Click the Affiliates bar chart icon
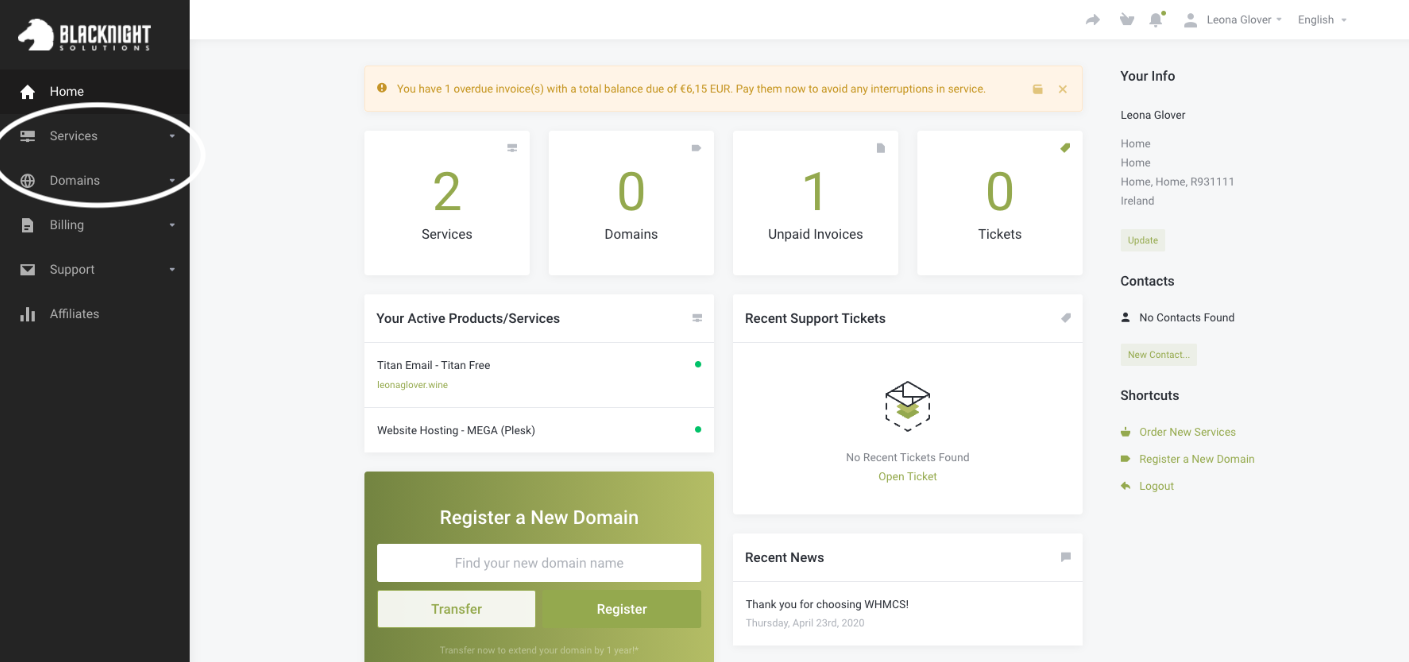The height and width of the screenshot is (662, 1409). 28,314
